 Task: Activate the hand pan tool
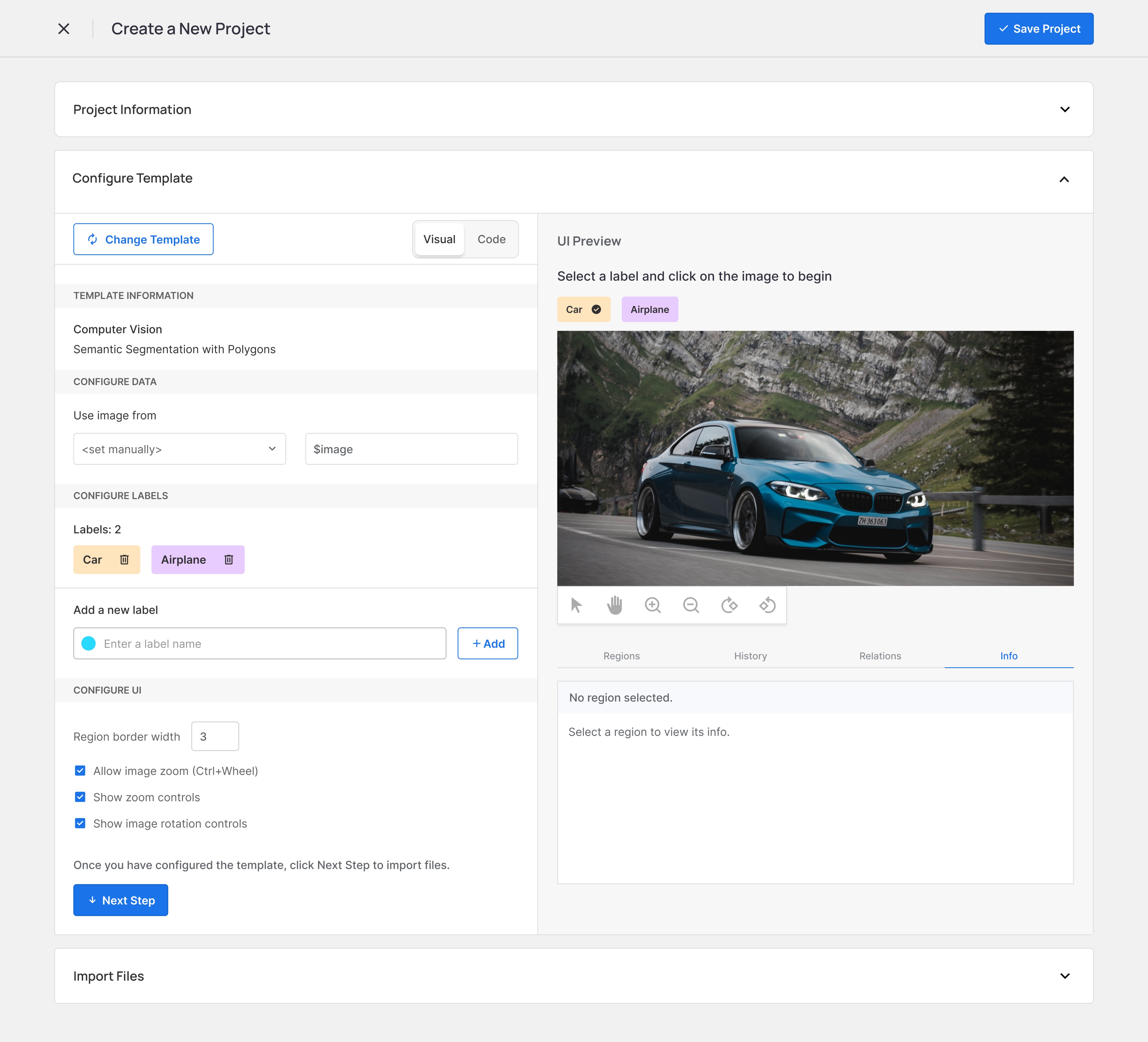click(x=614, y=605)
